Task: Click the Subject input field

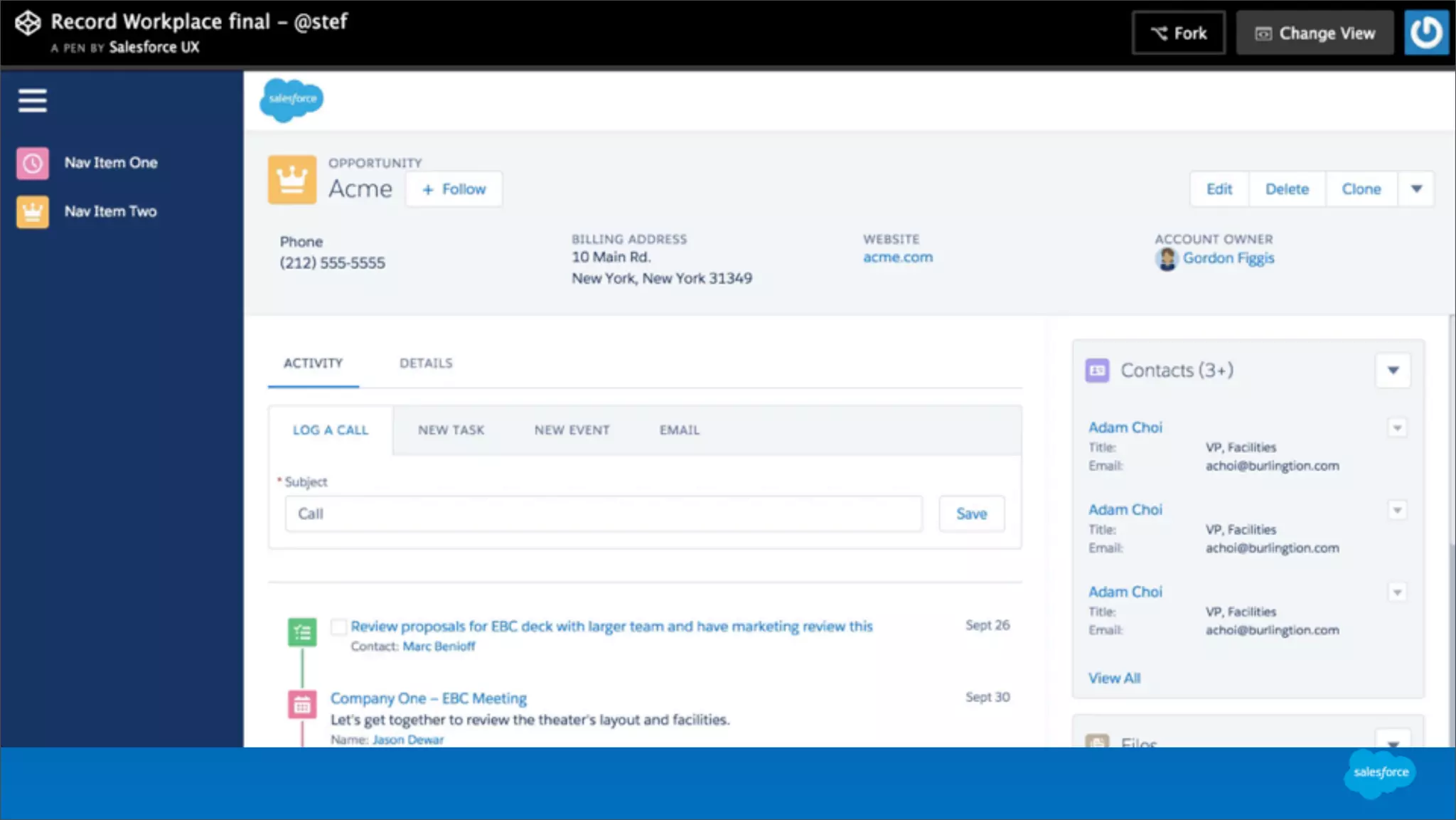Action: pyautogui.click(x=603, y=513)
